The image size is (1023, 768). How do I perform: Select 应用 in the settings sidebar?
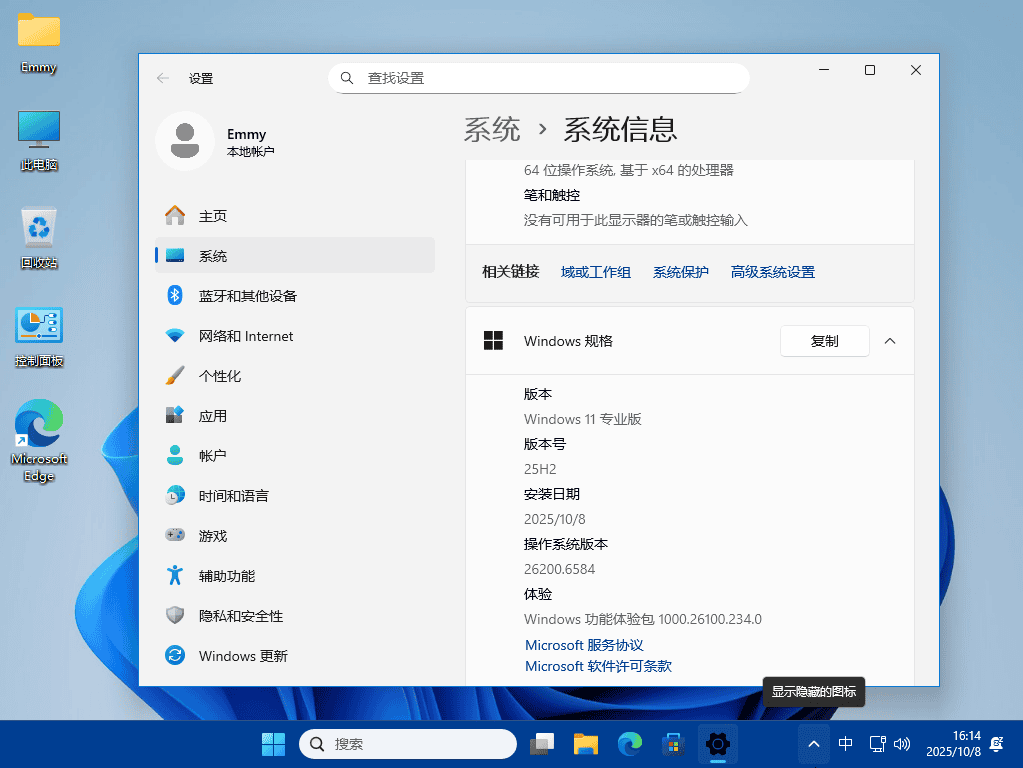[x=175, y=415]
